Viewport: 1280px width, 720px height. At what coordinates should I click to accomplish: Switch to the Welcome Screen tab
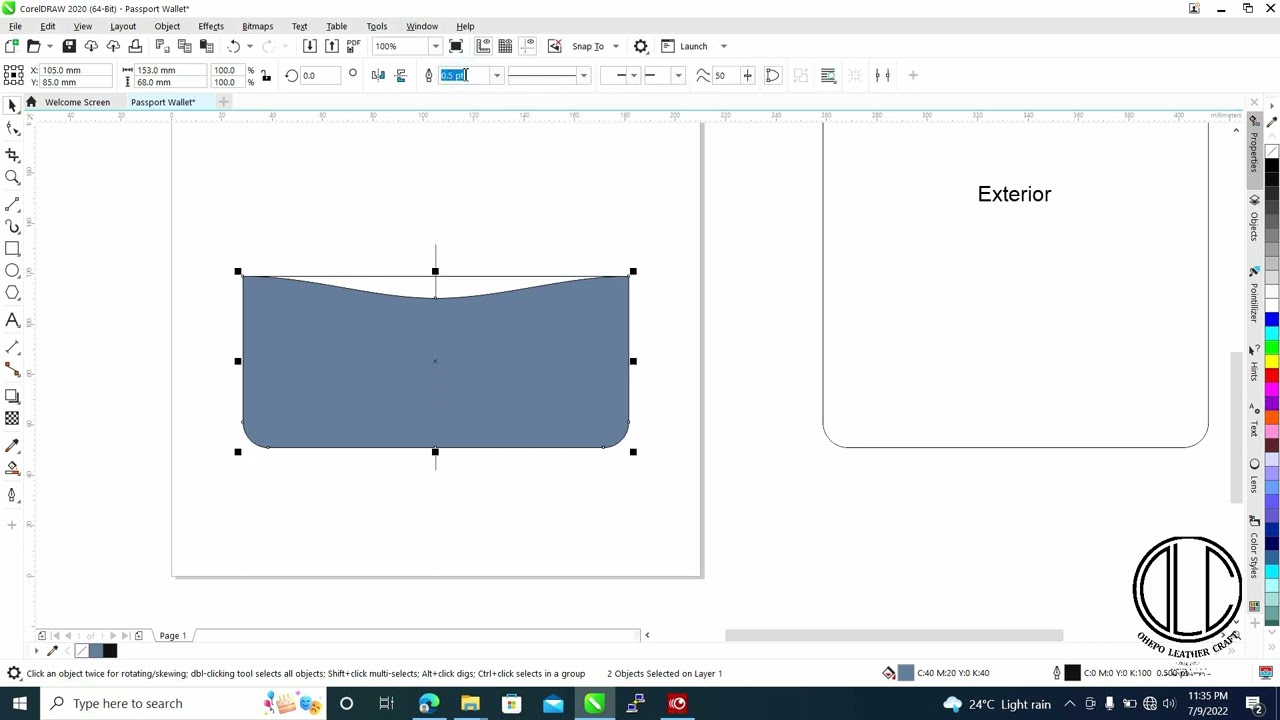click(77, 102)
